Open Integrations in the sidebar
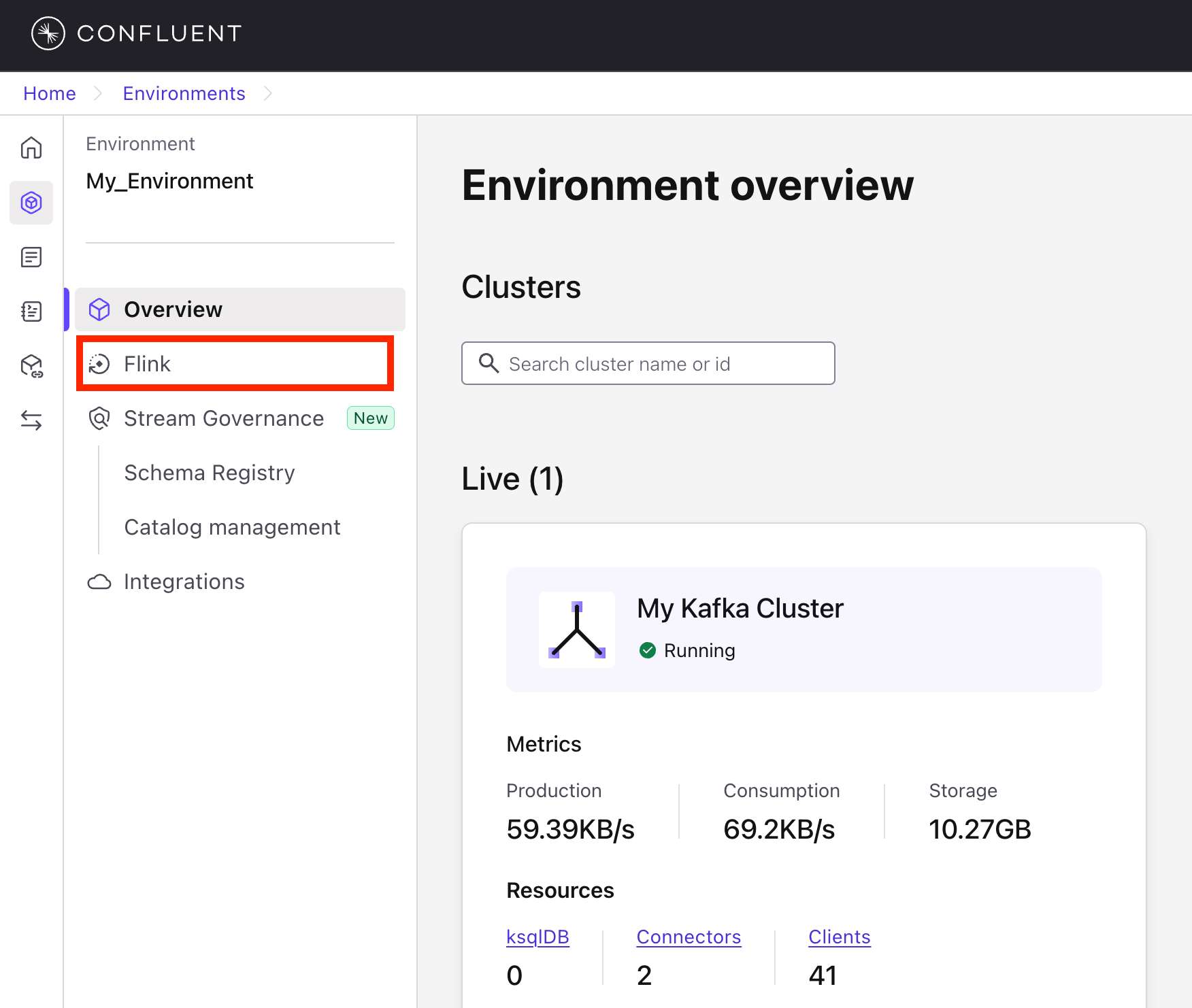 (x=184, y=582)
